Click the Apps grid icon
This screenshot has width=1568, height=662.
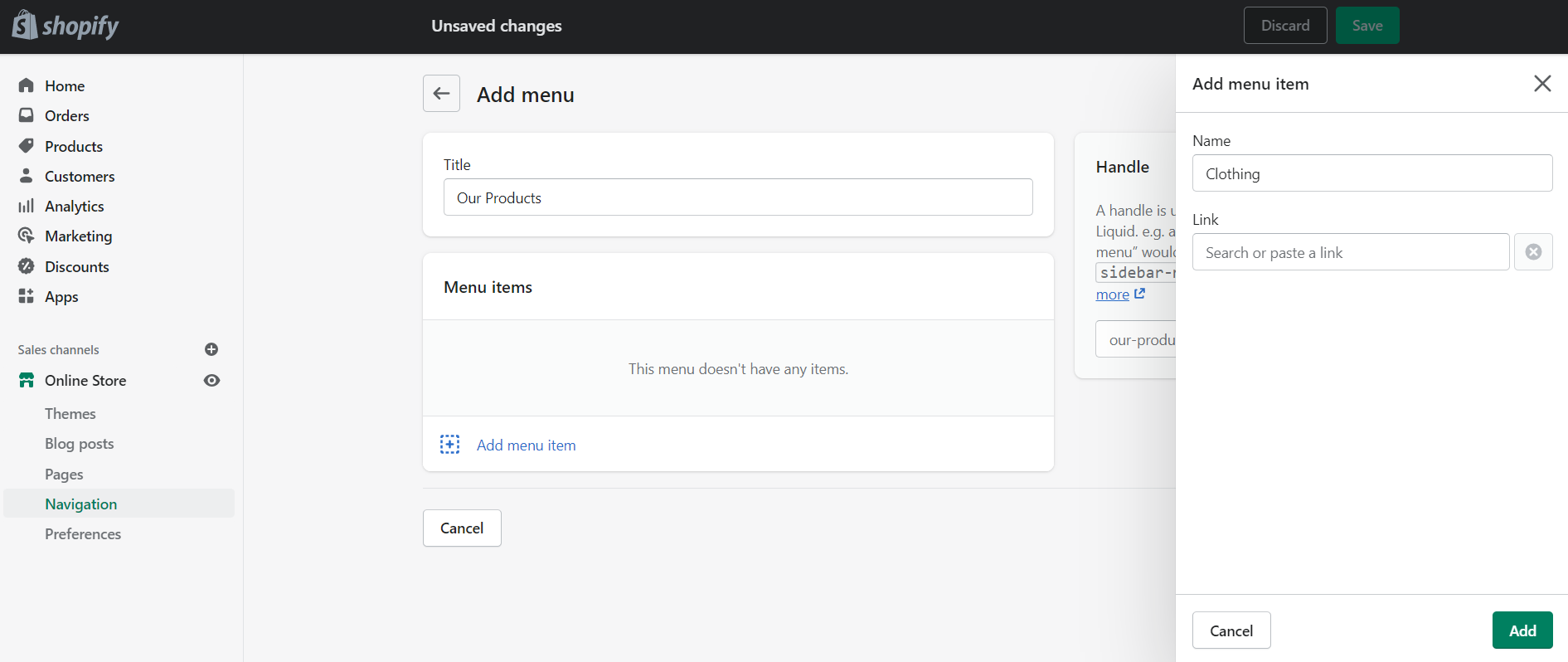coord(27,296)
